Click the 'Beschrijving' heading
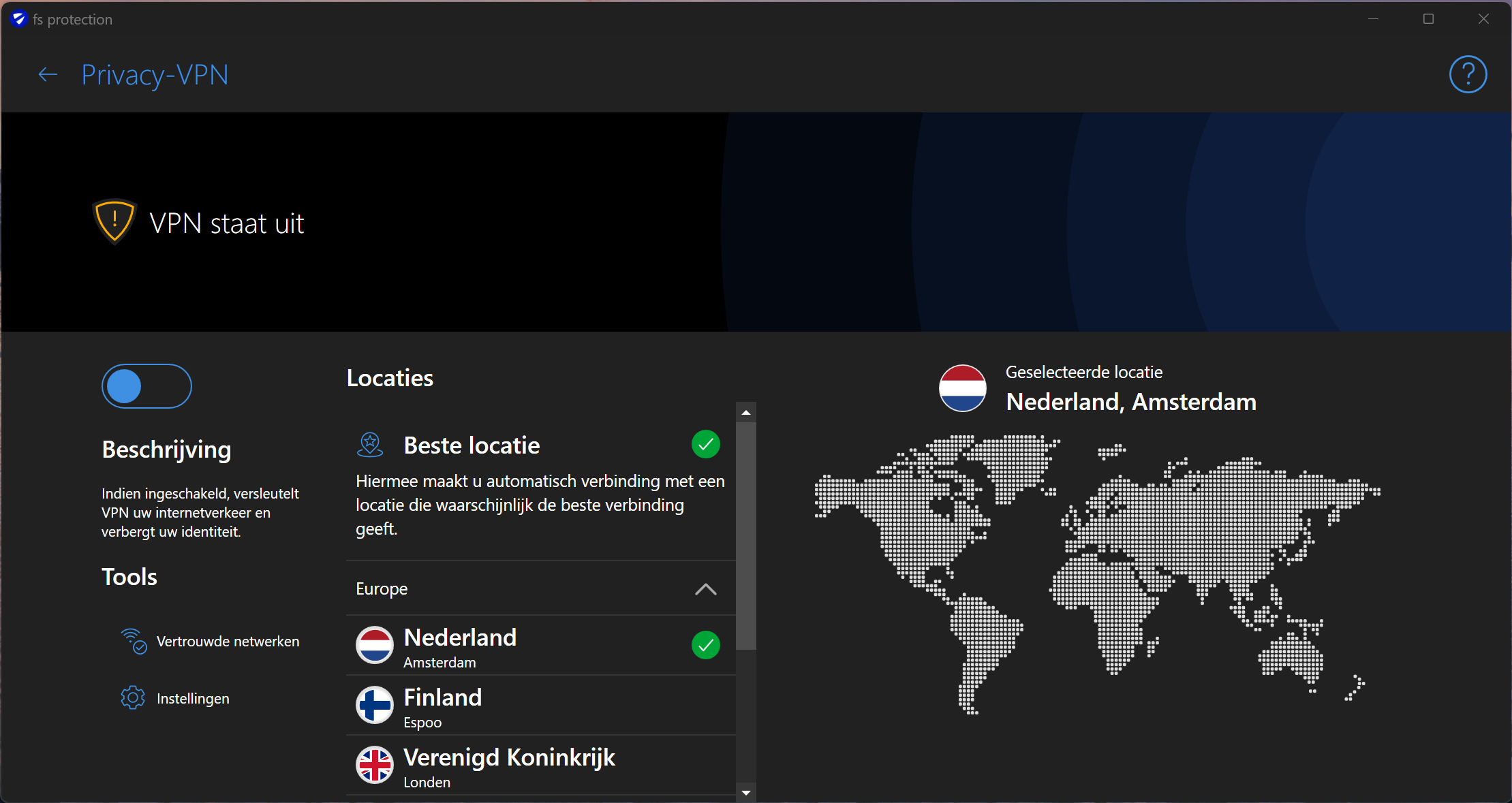Viewport: 1512px width, 803px height. click(x=166, y=450)
